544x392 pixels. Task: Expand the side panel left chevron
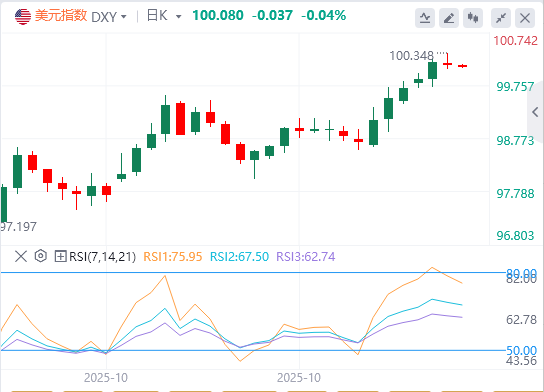535,112
